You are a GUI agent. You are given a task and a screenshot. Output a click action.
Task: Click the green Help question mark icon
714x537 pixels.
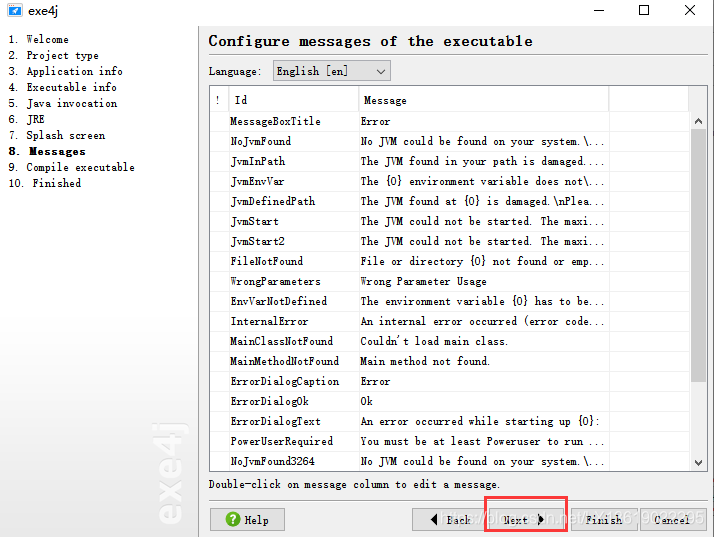(x=233, y=519)
